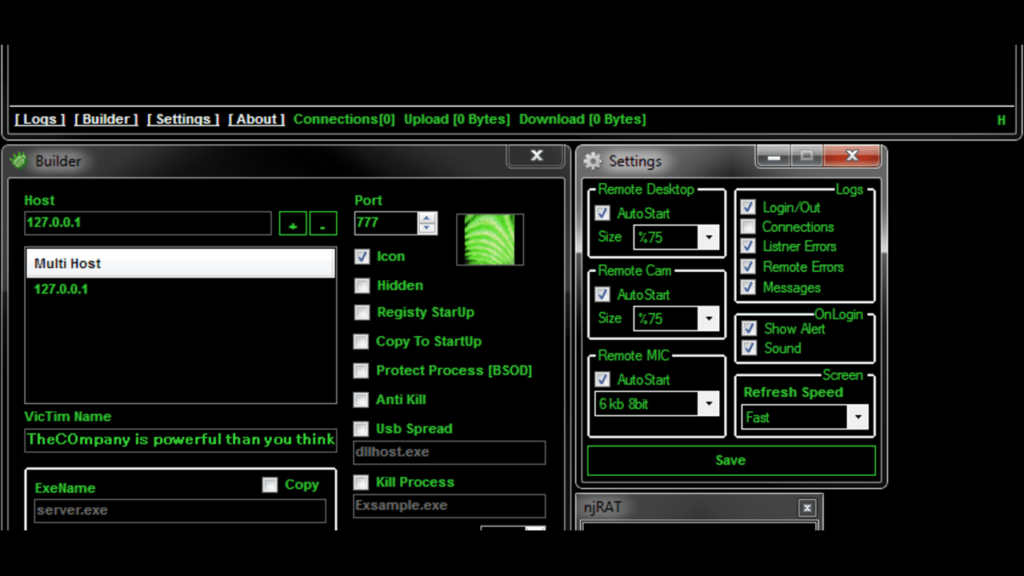Click the Connections[0] status text
Screen dimensions: 1024x576
(x=344, y=120)
